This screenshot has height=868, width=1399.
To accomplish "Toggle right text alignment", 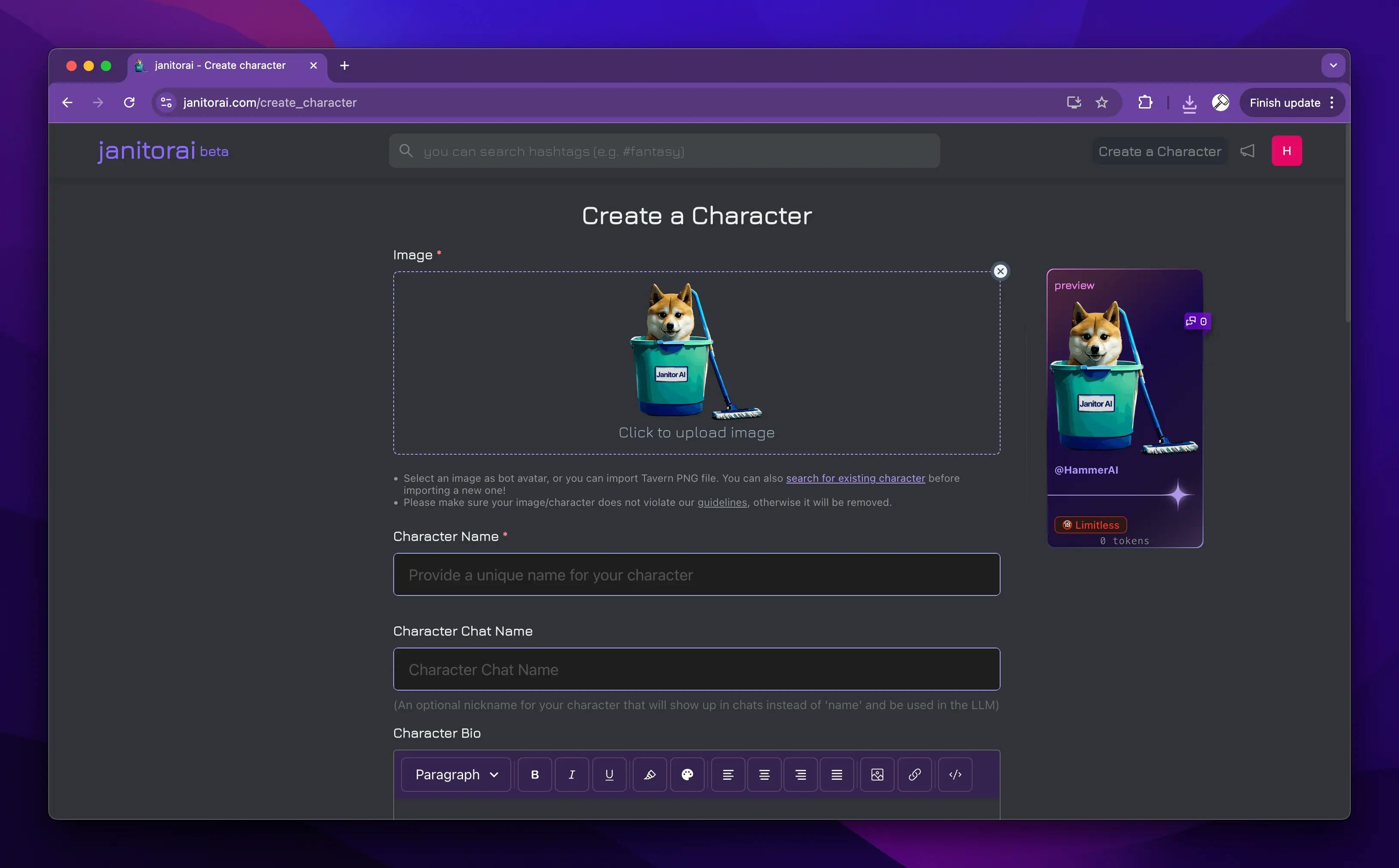I will tap(800, 775).
